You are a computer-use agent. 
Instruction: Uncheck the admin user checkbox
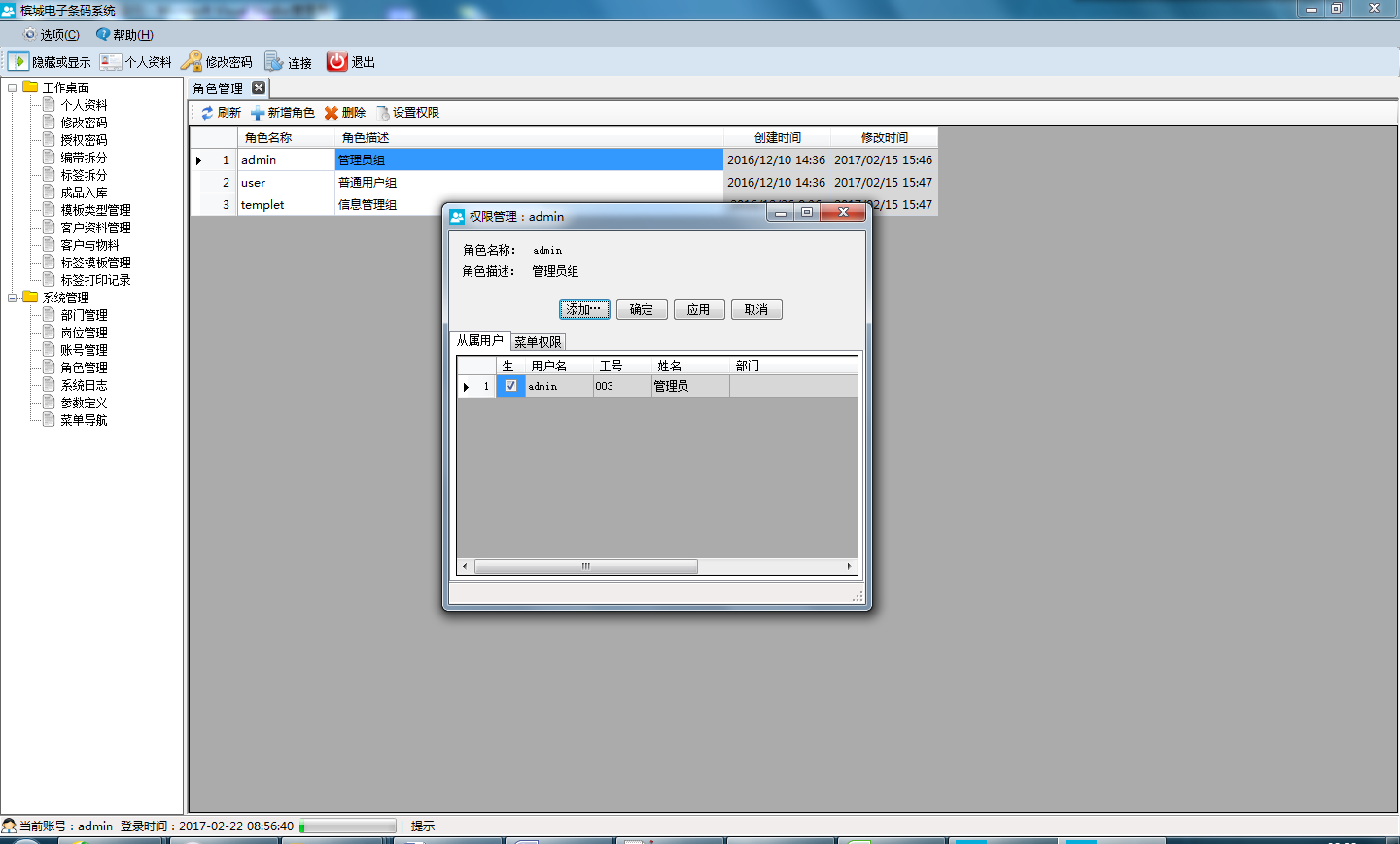click(510, 386)
